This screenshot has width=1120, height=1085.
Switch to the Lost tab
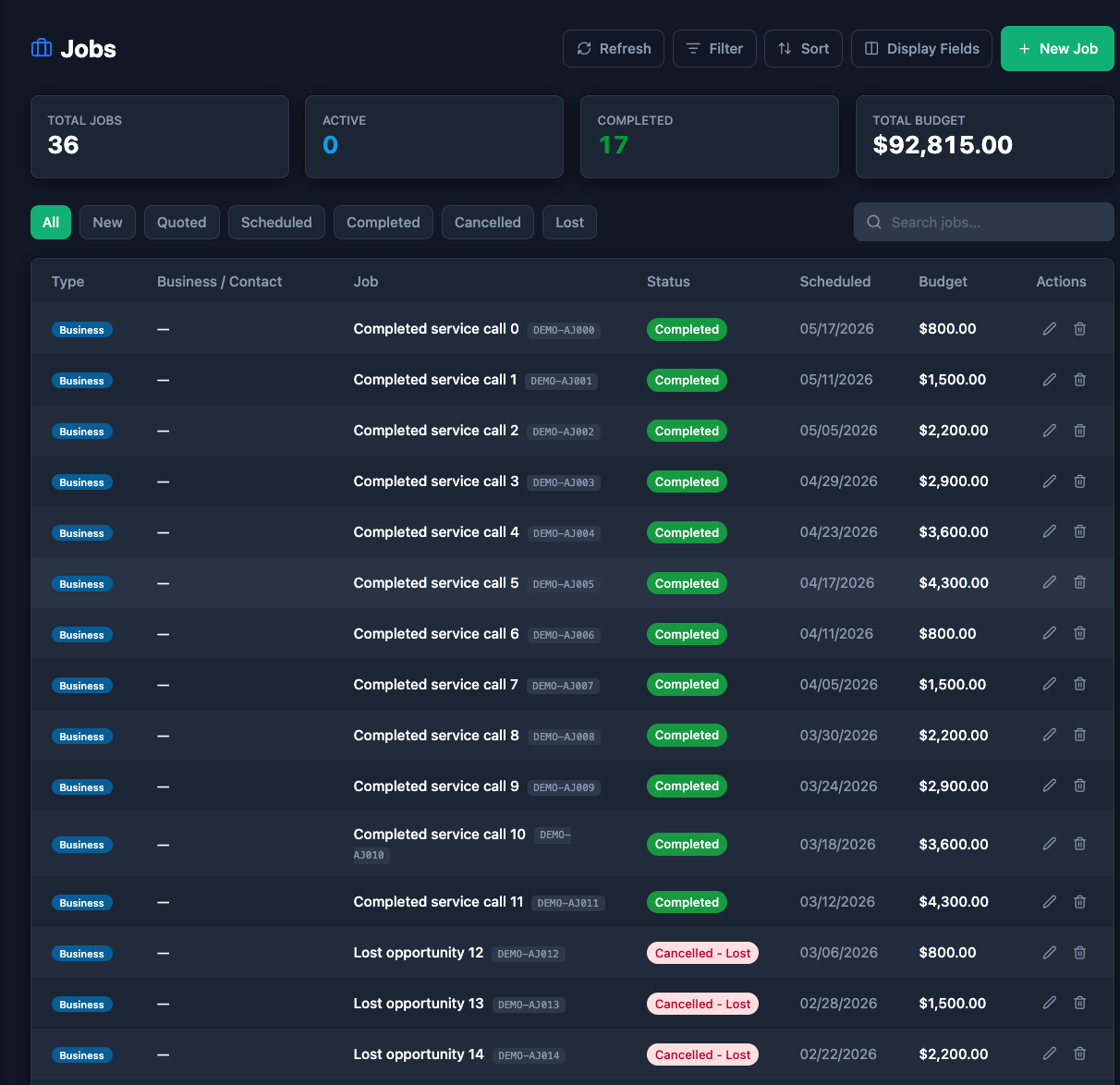[569, 222]
